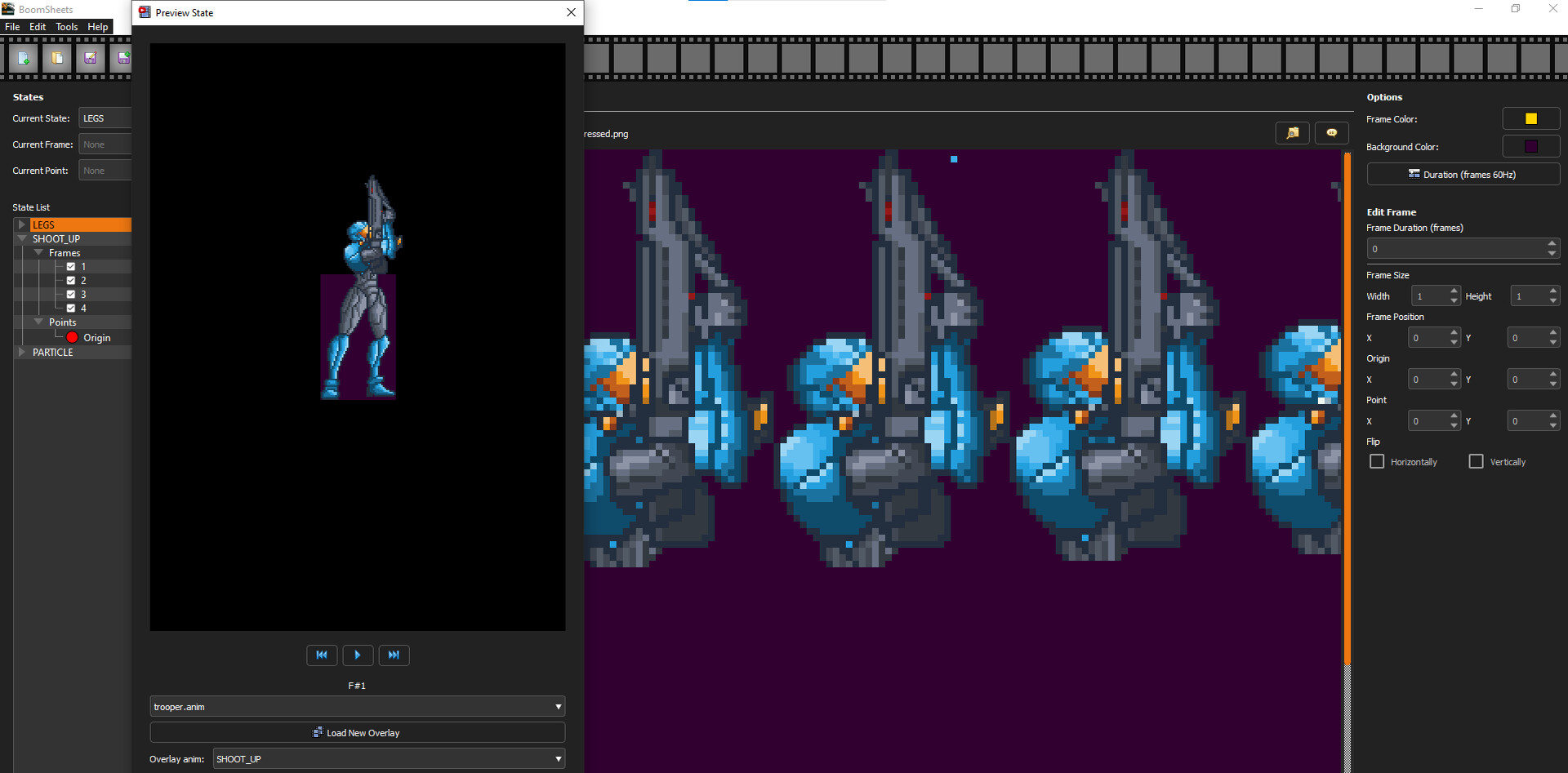Increase frame Height value
Viewport: 1568px width, 773px height.
pos(1552,291)
